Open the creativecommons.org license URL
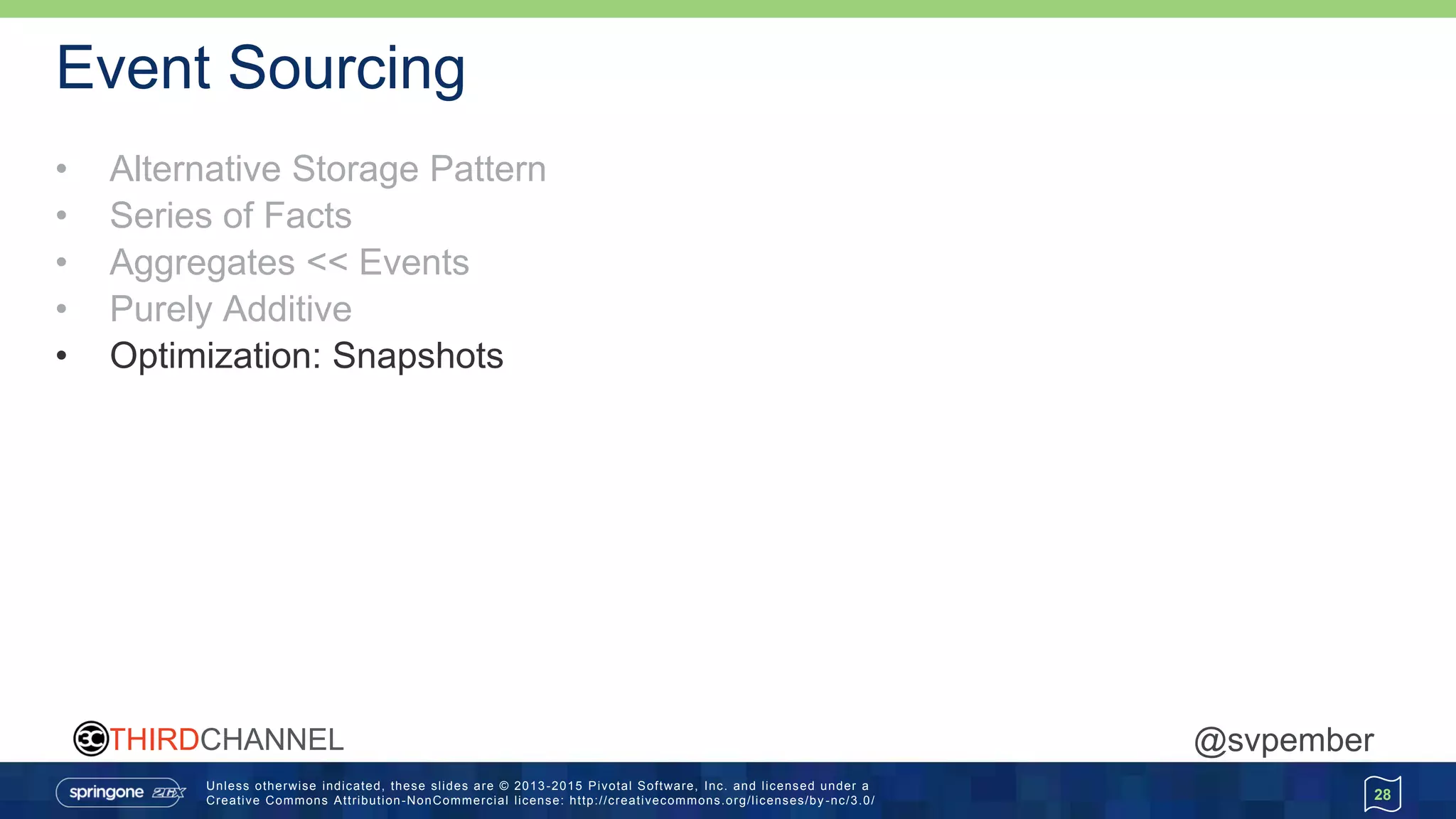 coord(722,801)
